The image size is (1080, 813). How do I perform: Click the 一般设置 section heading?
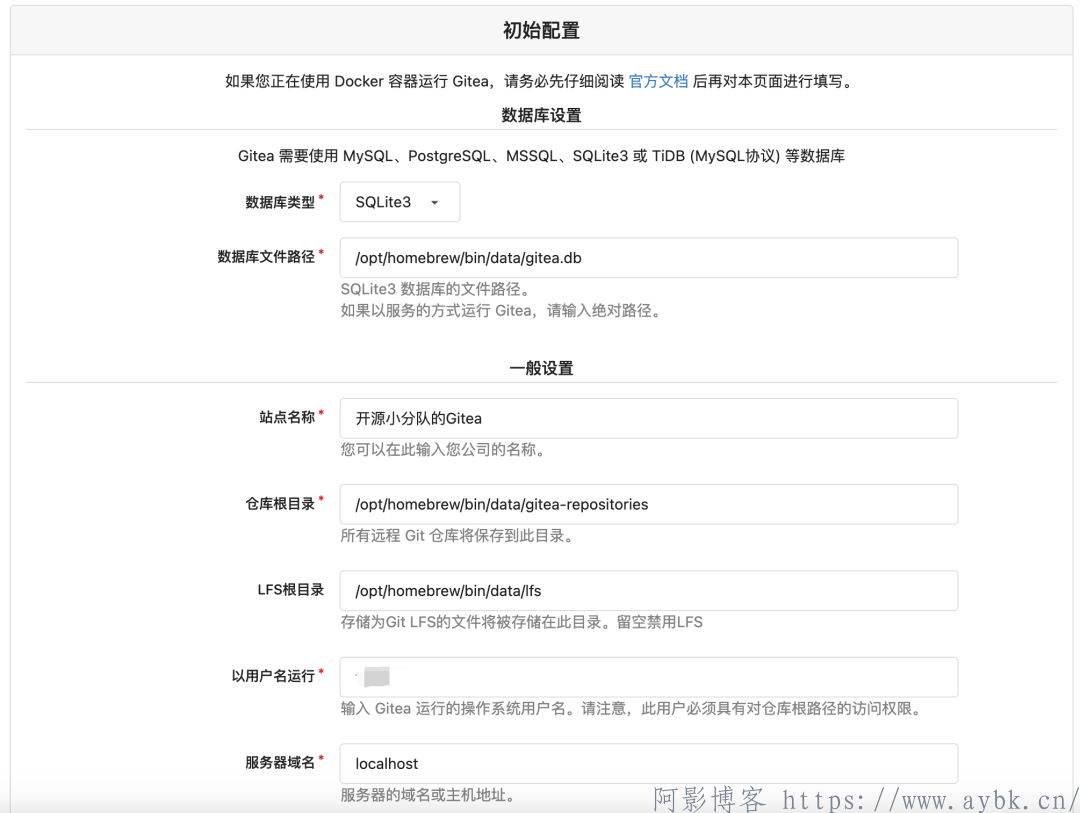pyautogui.click(x=541, y=368)
